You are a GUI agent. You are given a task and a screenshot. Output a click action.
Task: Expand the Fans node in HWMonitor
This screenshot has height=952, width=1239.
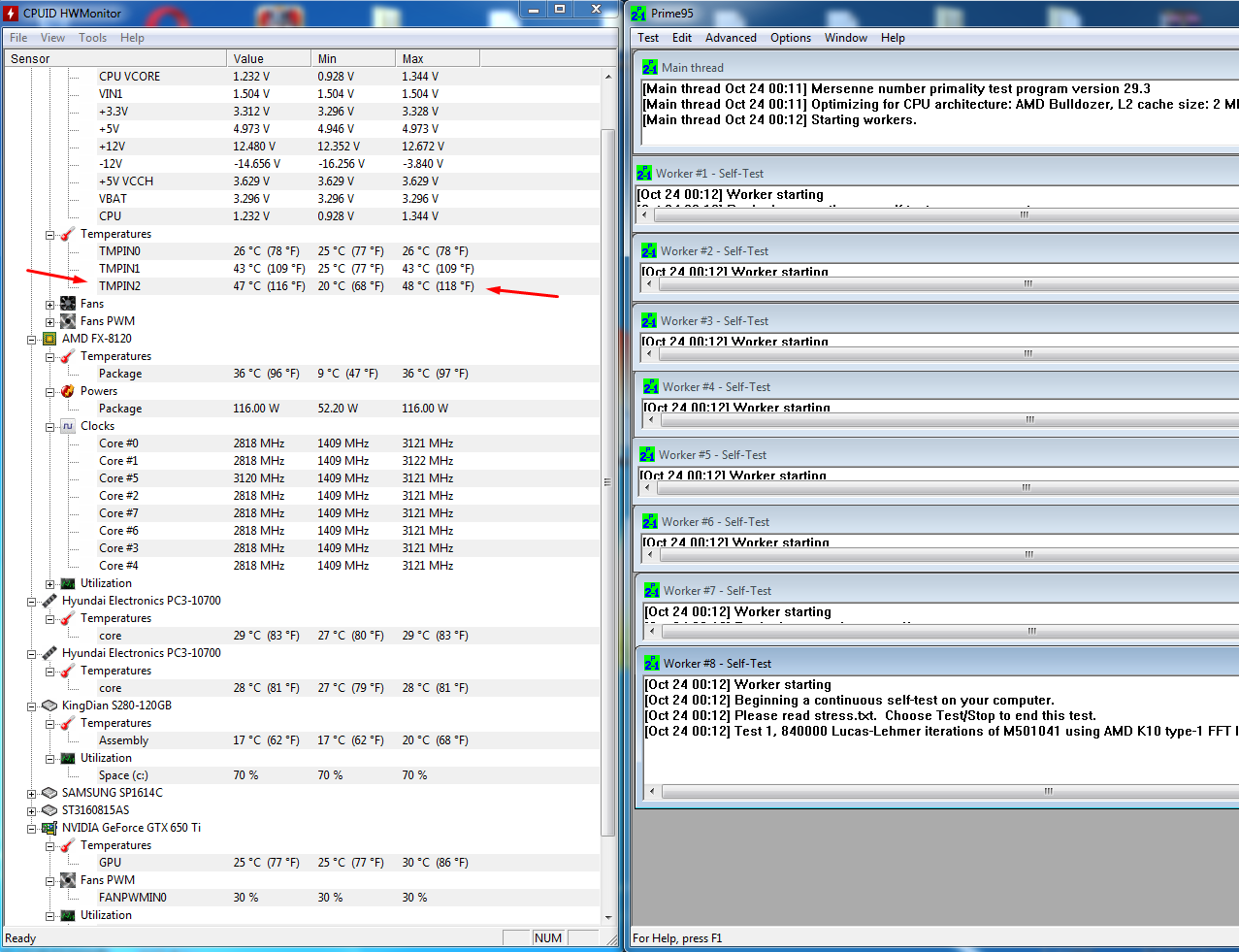pyautogui.click(x=49, y=305)
